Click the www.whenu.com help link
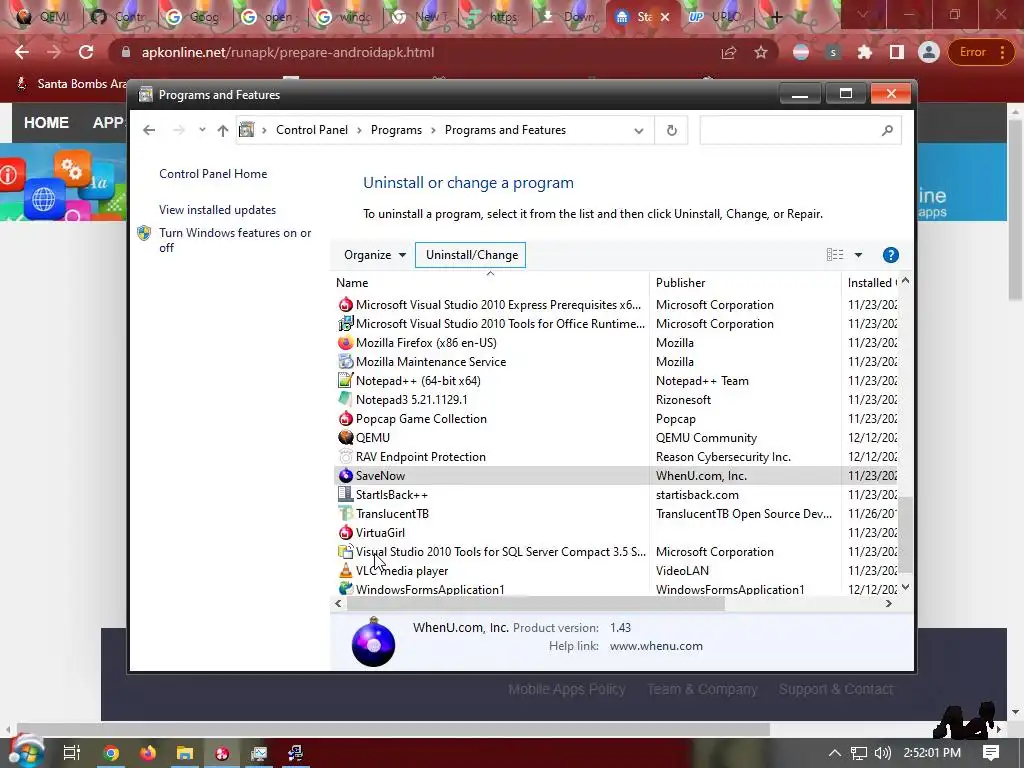 pos(656,646)
